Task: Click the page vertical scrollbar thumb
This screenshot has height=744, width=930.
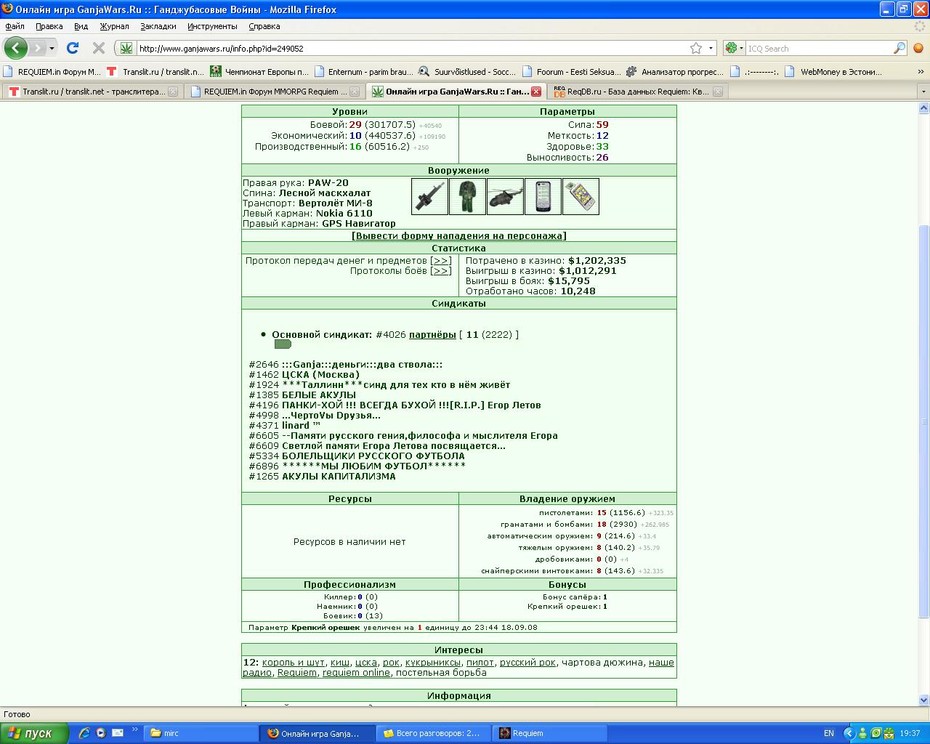Action: 923,421
